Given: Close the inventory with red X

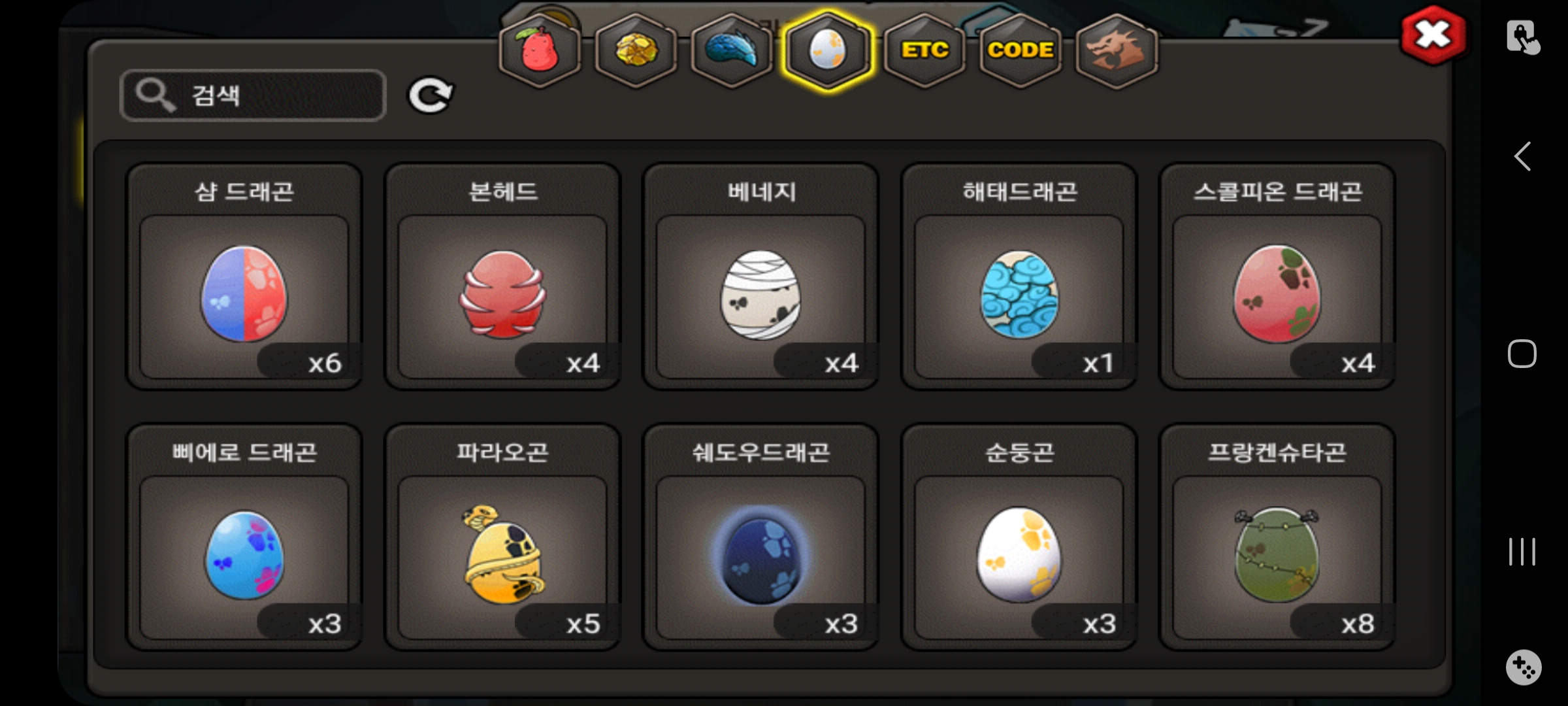Looking at the screenshot, I should pyautogui.click(x=1433, y=35).
